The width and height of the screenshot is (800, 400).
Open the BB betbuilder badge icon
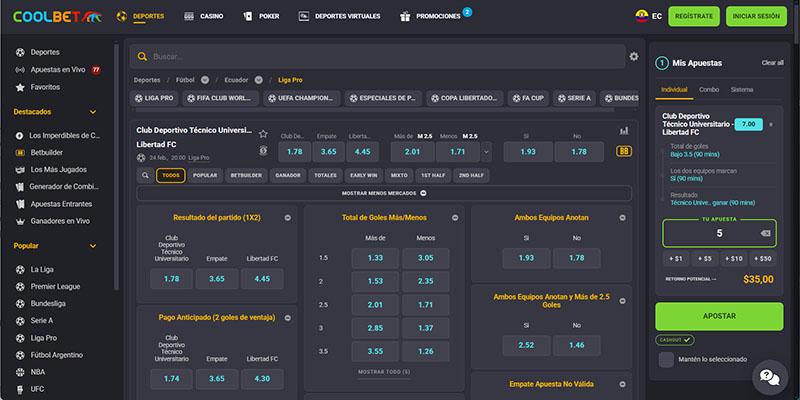[x=623, y=152]
